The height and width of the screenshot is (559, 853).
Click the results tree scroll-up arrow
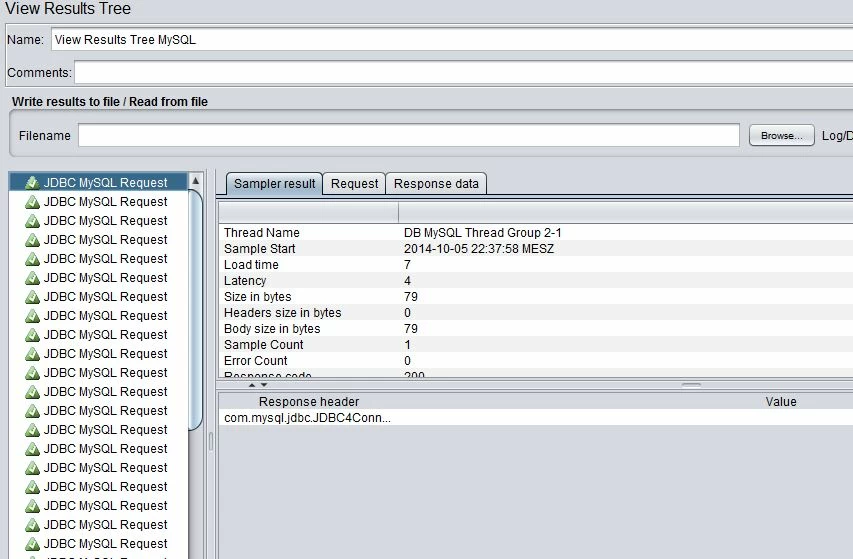tap(195, 181)
